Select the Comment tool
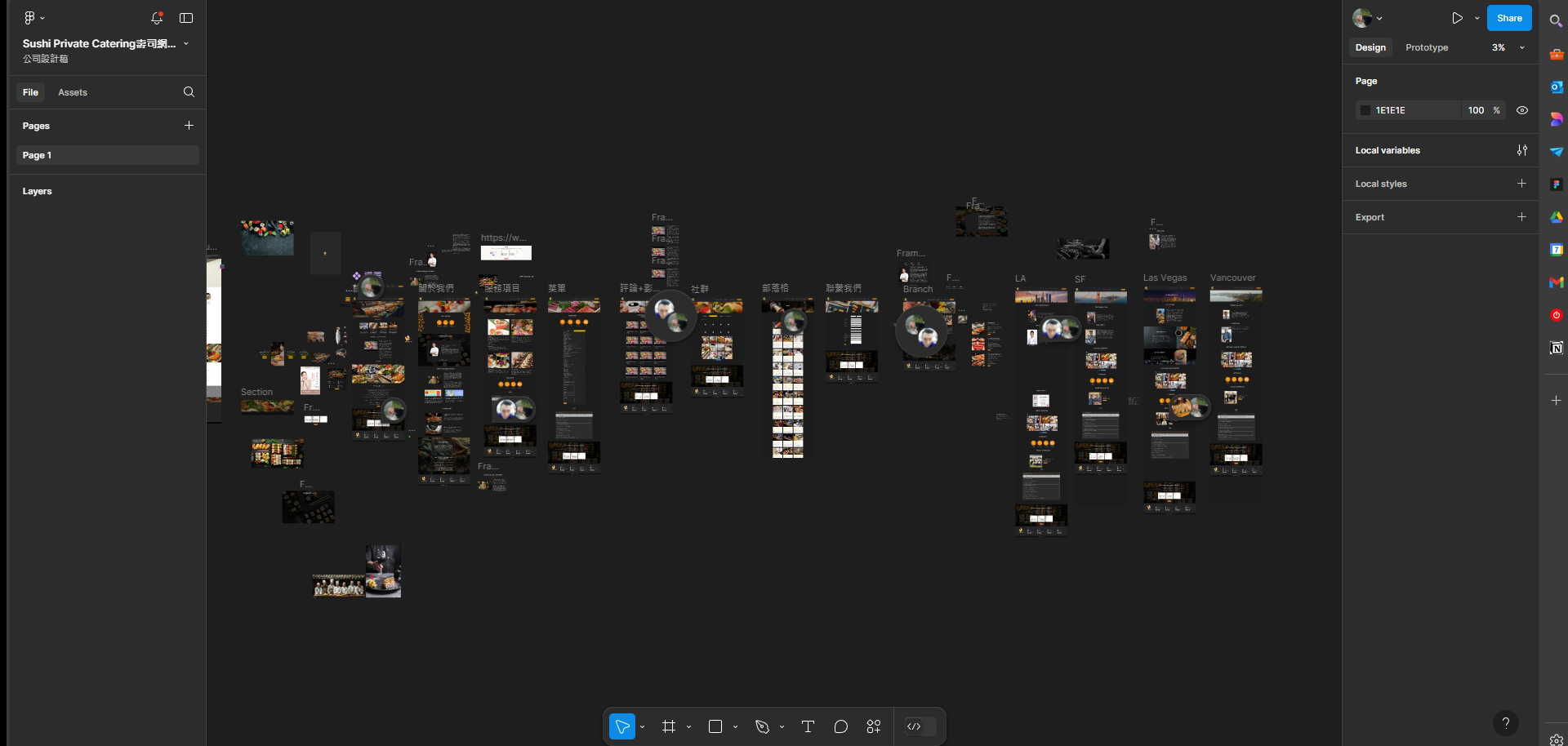 tap(840, 726)
